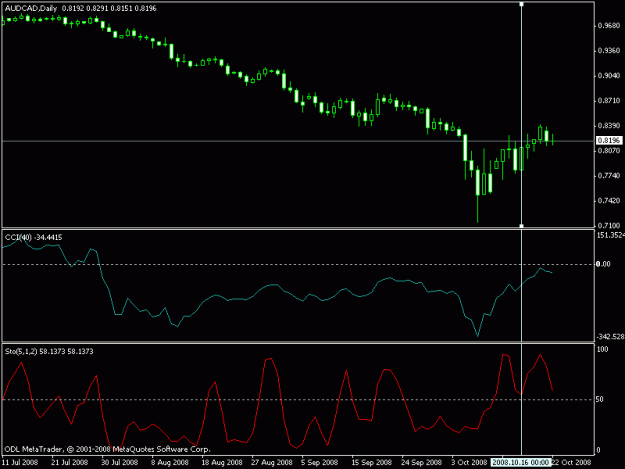
Task: Click the bottom handle of the vertical line in price pane
Action: (521, 226)
